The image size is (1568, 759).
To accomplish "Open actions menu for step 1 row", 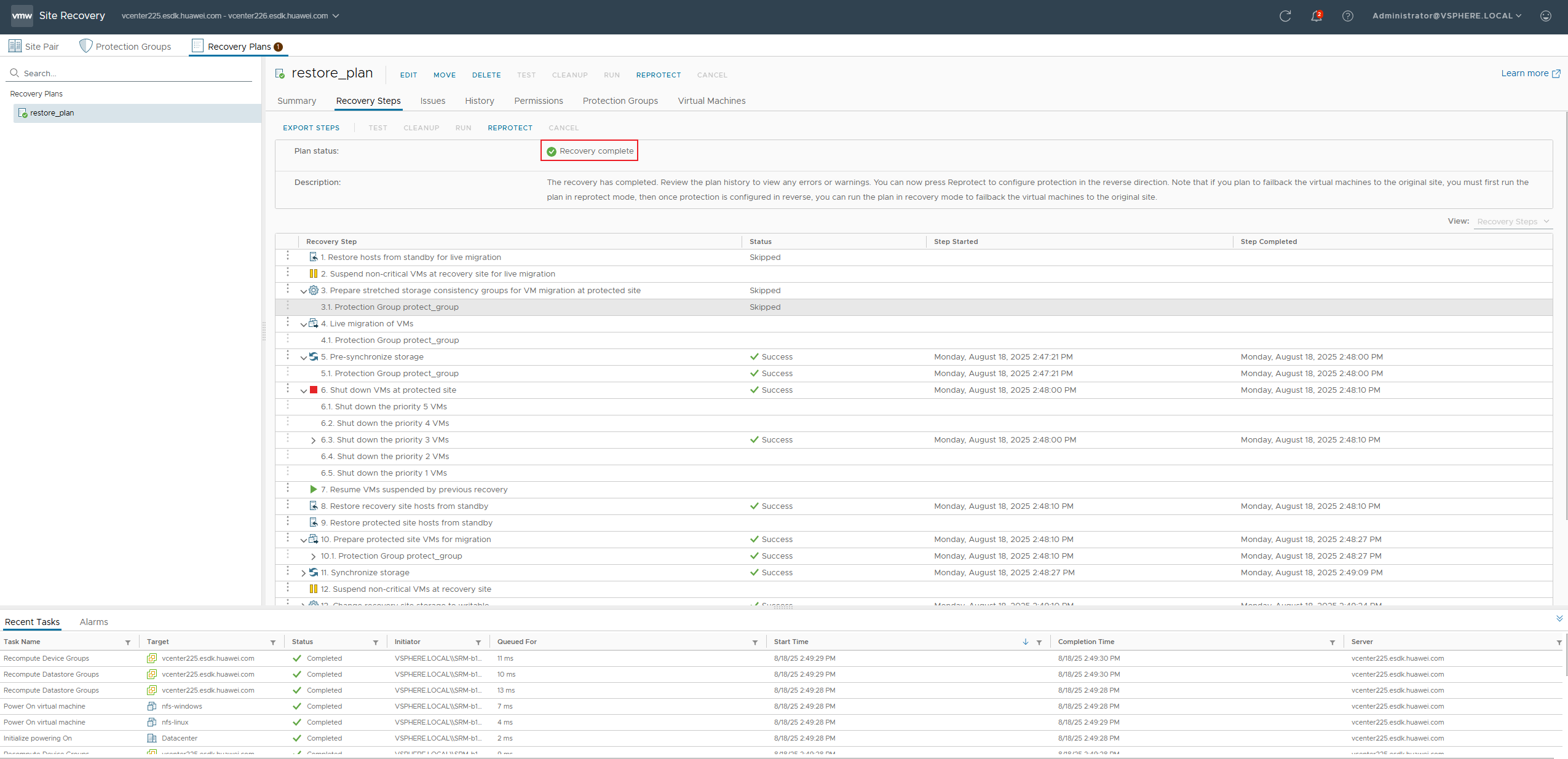I will point(287,255).
